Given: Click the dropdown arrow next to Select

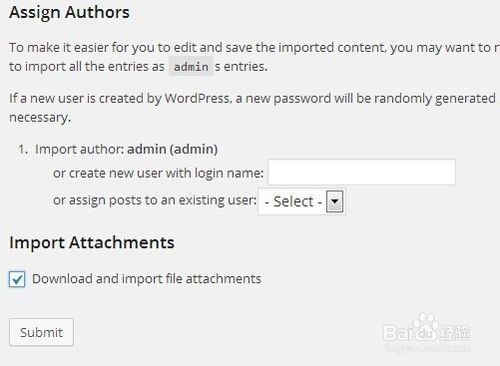Looking at the screenshot, I should pos(335,201).
